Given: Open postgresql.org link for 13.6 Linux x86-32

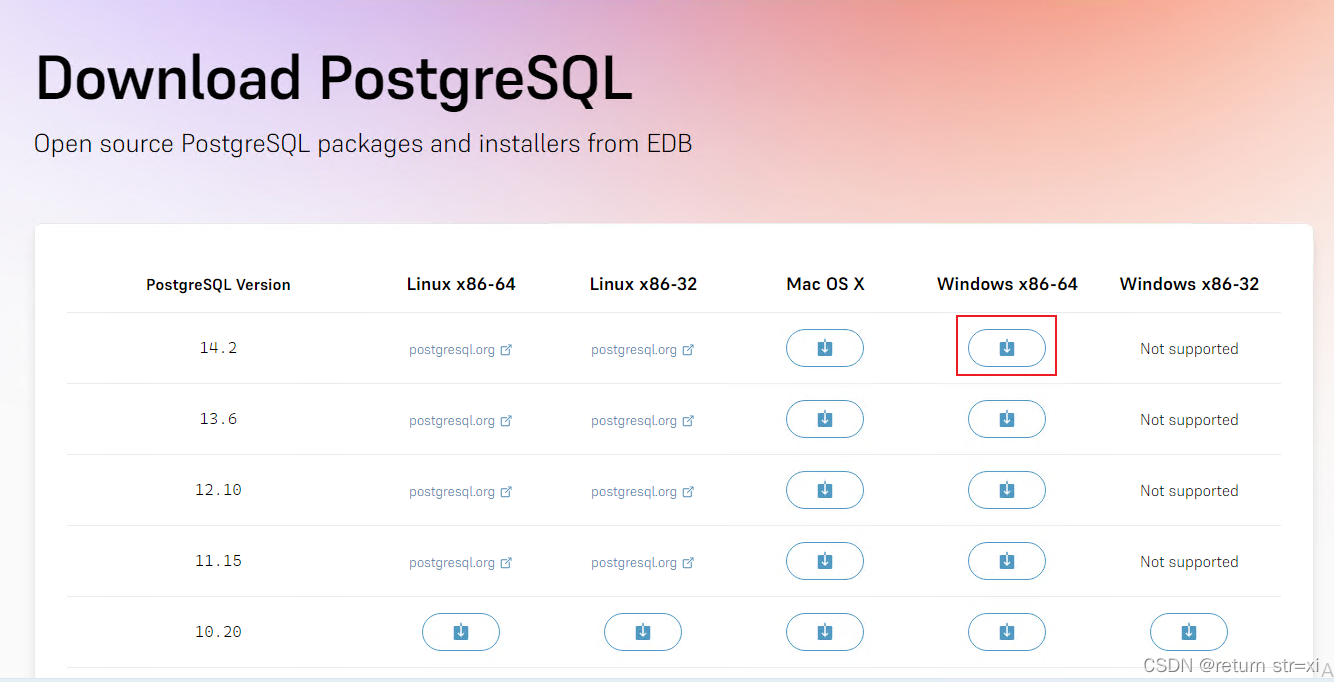Looking at the screenshot, I should tap(643, 421).
